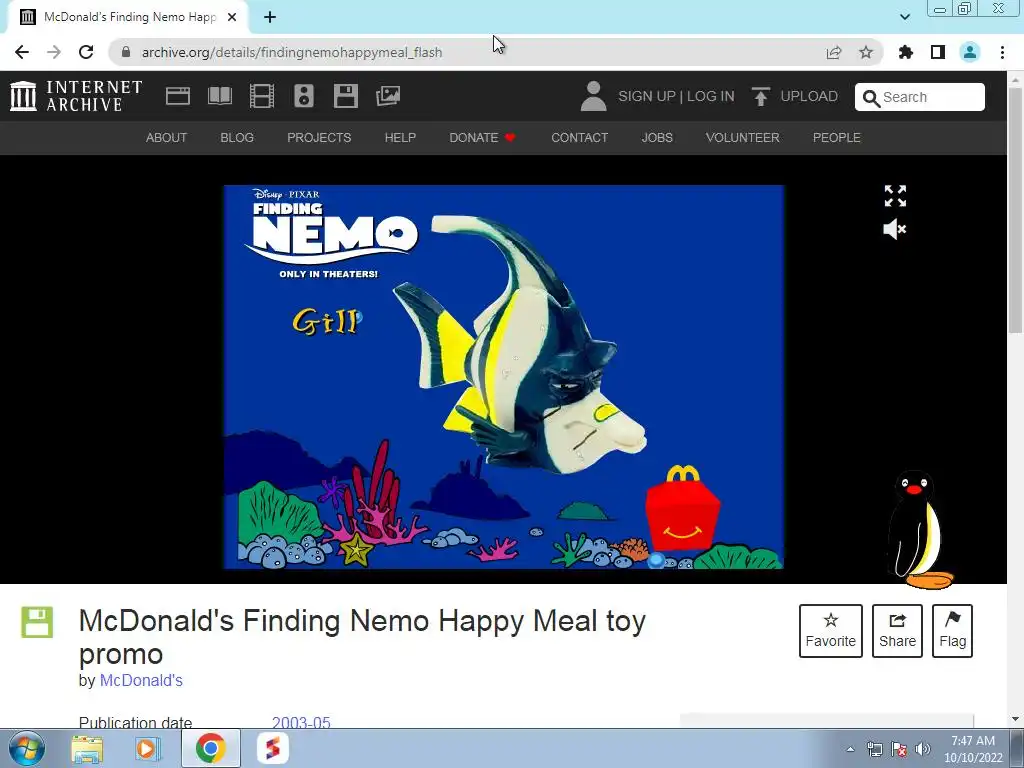Toggle Chrome side panel
The width and height of the screenshot is (1024, 768).
pos(938,52)
